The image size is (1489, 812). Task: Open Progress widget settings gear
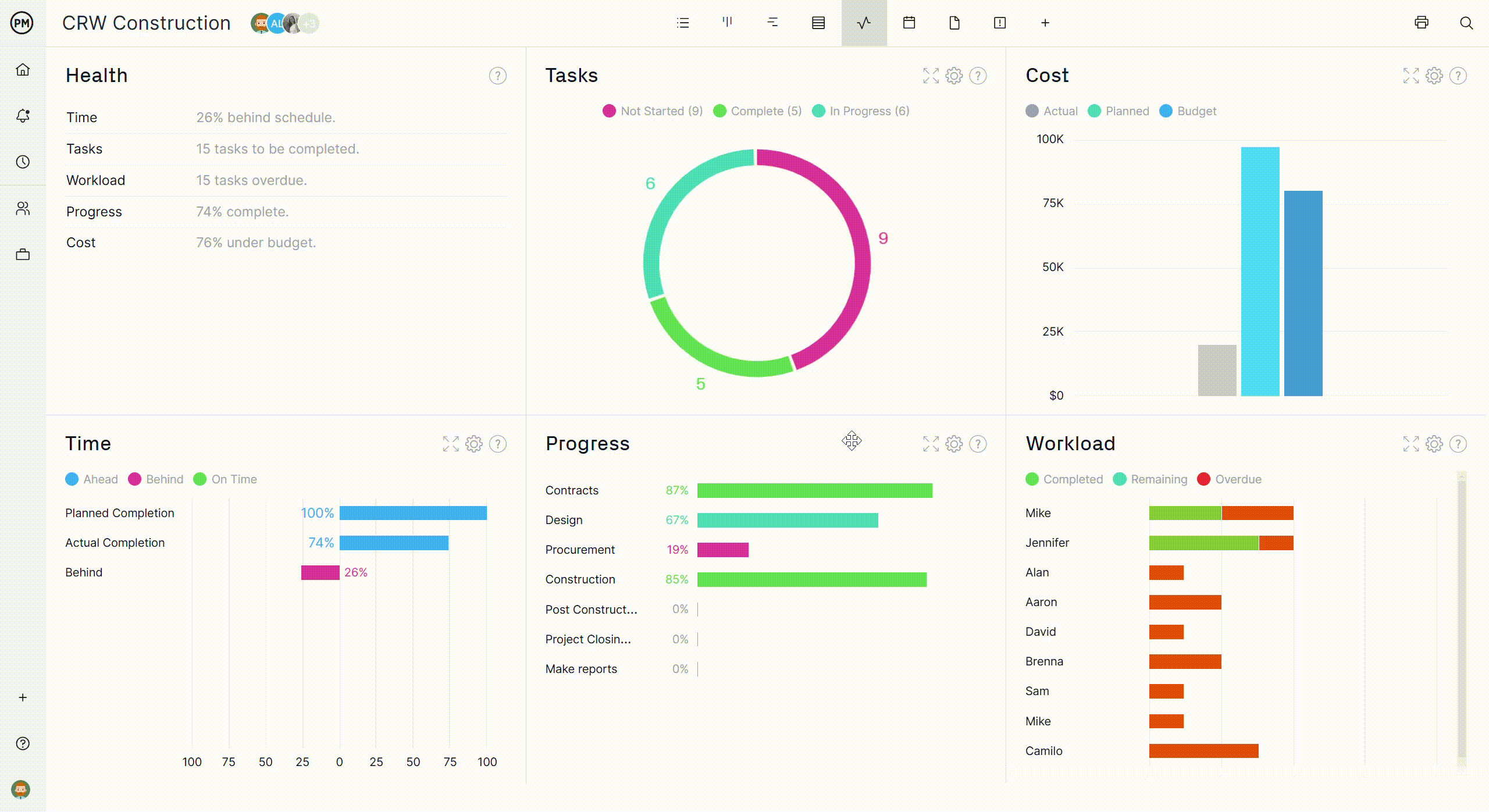tap(954, 444)
